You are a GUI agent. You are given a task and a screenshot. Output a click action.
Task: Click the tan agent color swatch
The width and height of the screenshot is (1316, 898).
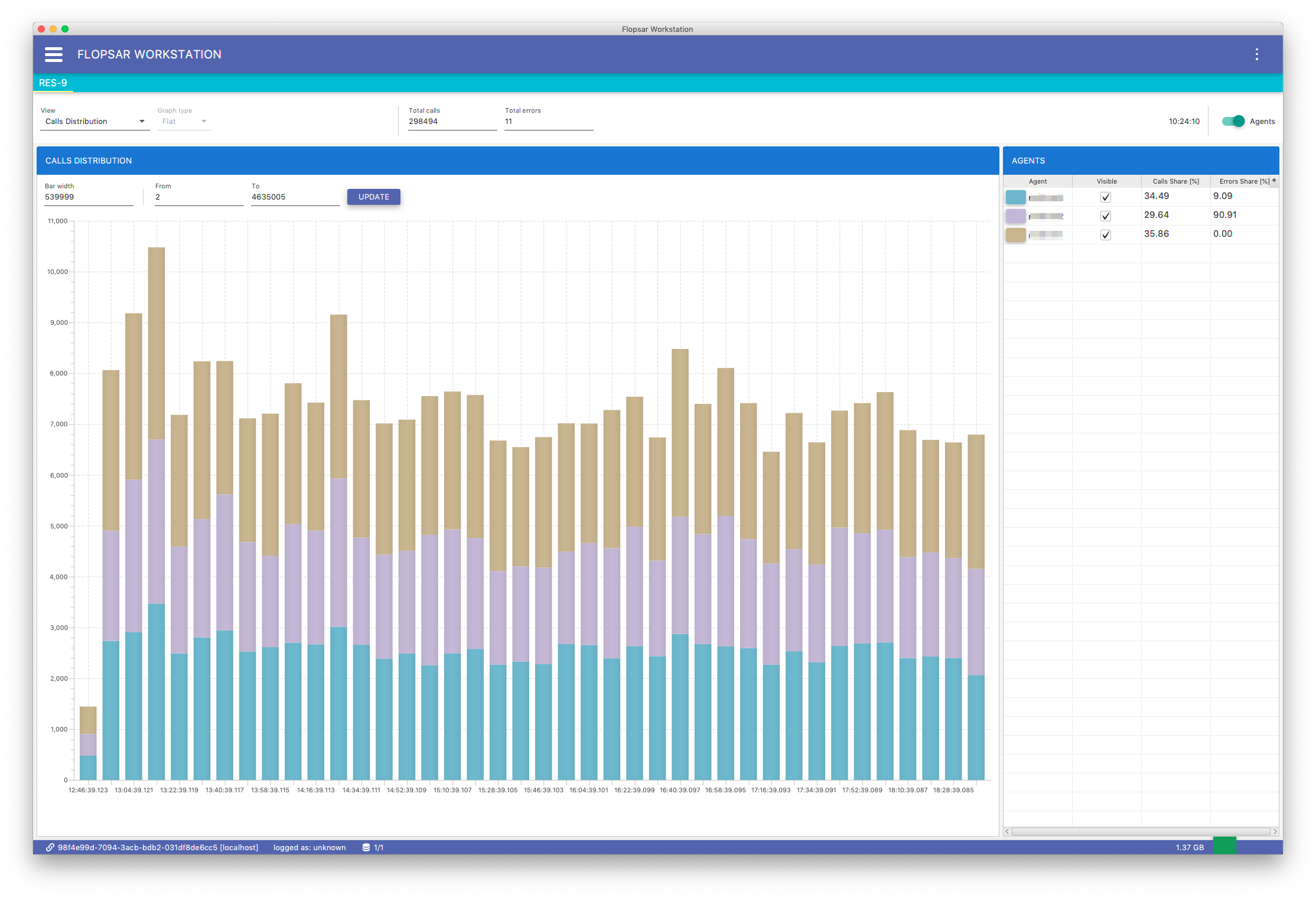tap(1016, 235)
